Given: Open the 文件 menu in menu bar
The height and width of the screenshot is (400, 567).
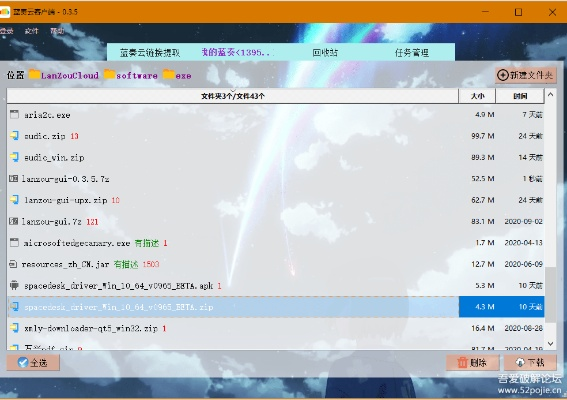Looking at the screenshot, I should point(31,31).
